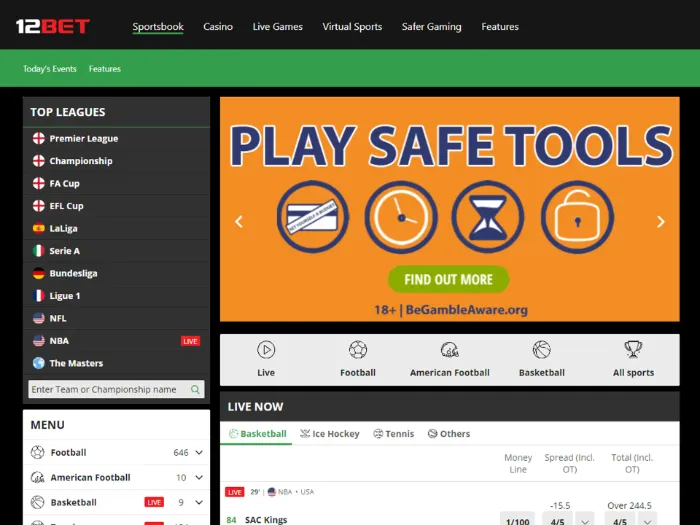Select the Basketball icon shortcut
This screenshot has width=700, height=525.
point(542,350)
